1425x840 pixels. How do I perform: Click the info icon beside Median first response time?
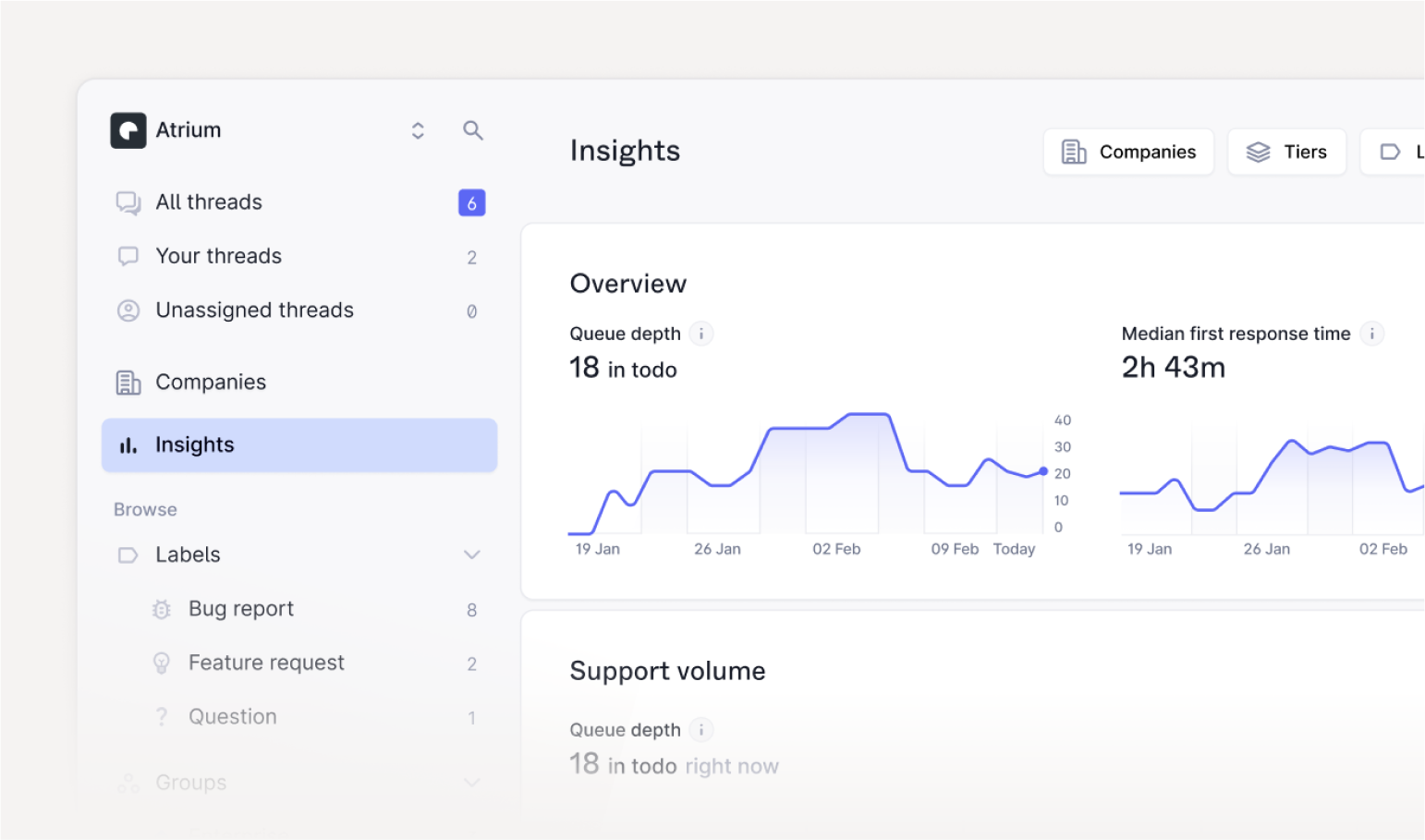[x=1371, y=334]
